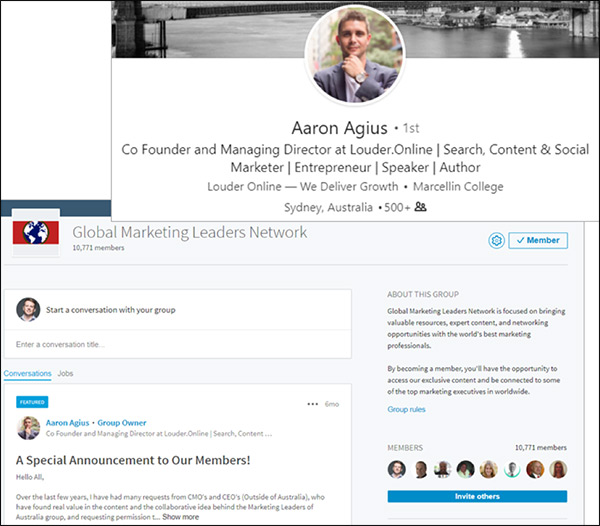Click Marcellin College on the profile
The image size is (600, 526).
pyautogui.click(x=458, y=187)
